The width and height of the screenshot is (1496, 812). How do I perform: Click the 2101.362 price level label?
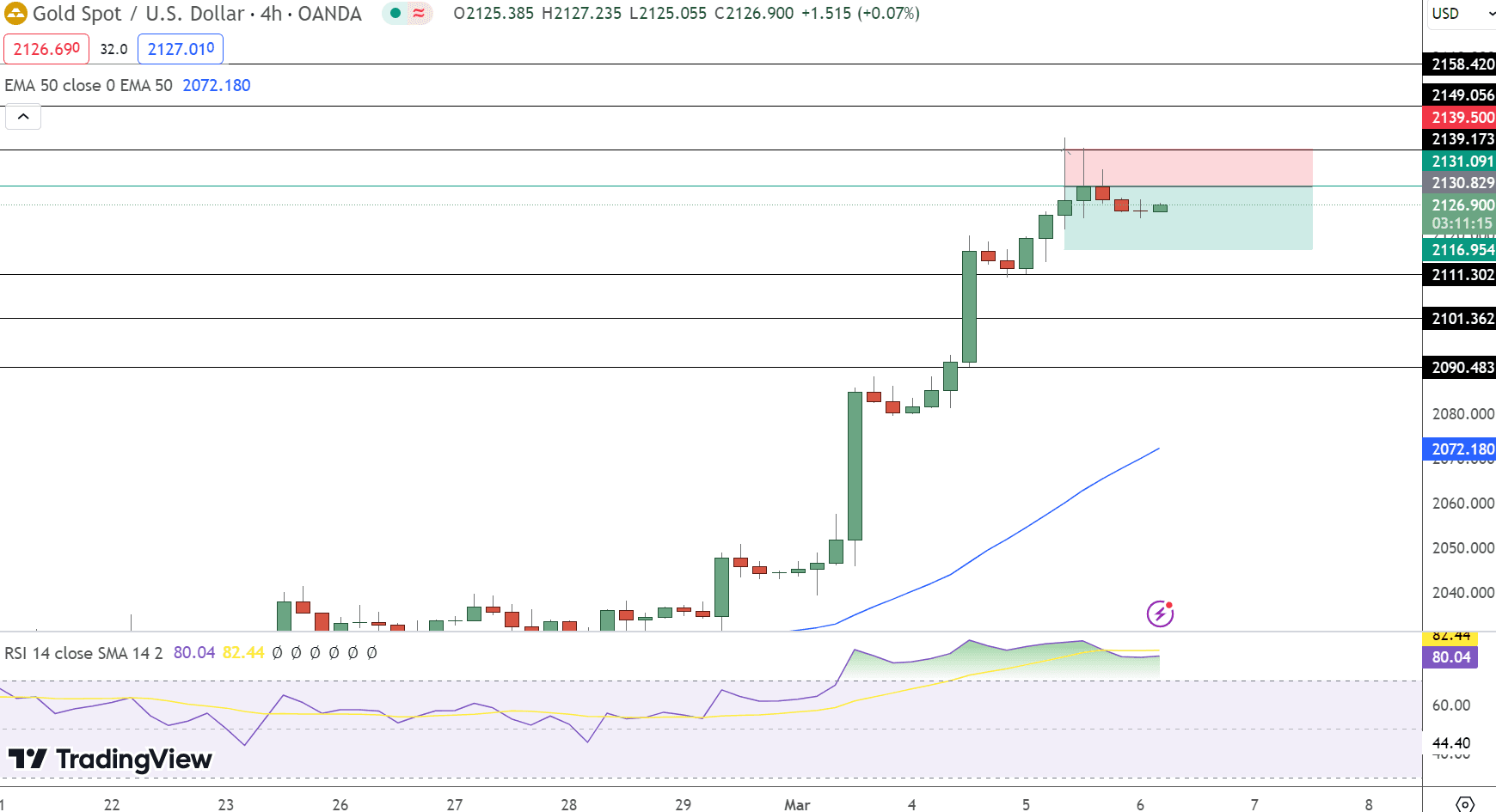(1460, 319)
